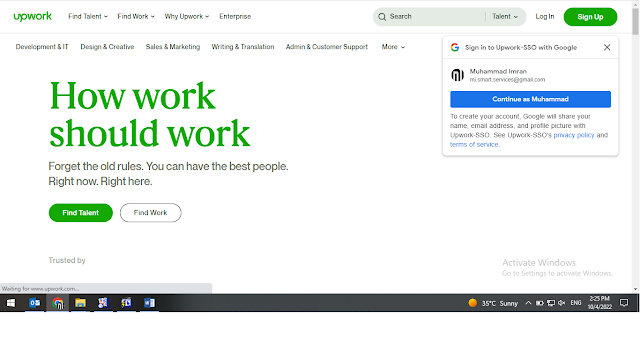Click the magnifier search icon
Image resolution: width=640 pixels, height=360 pixels.
(x=382, y=17)
